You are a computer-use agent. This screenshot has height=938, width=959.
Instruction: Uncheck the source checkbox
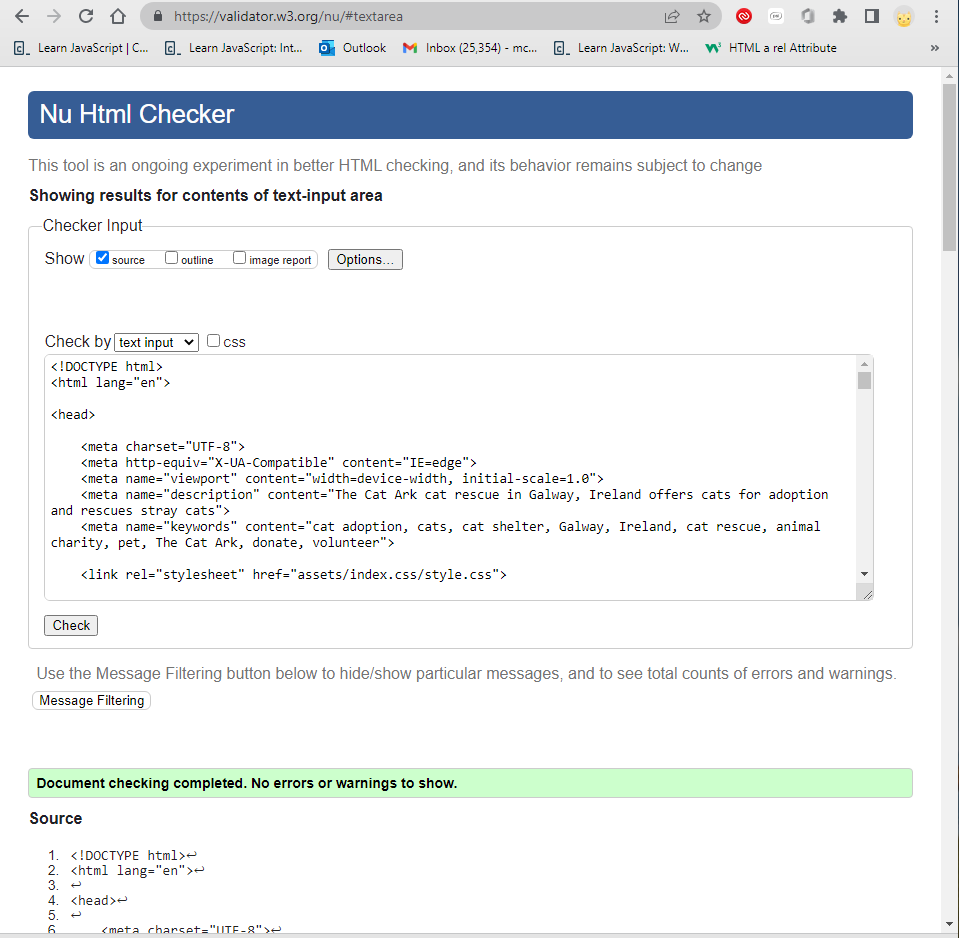pos(103,258)
